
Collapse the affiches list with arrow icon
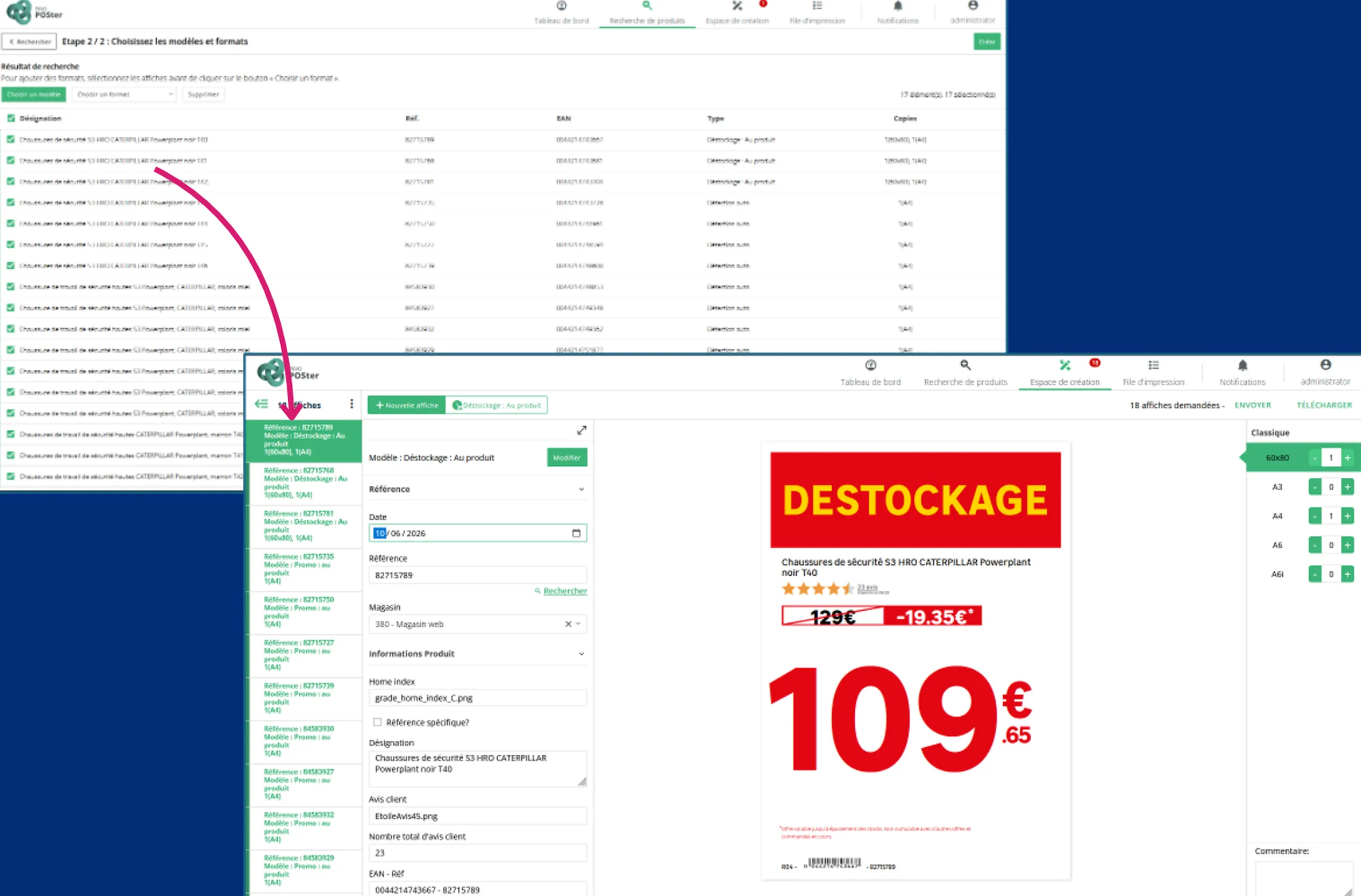[262, 404]
